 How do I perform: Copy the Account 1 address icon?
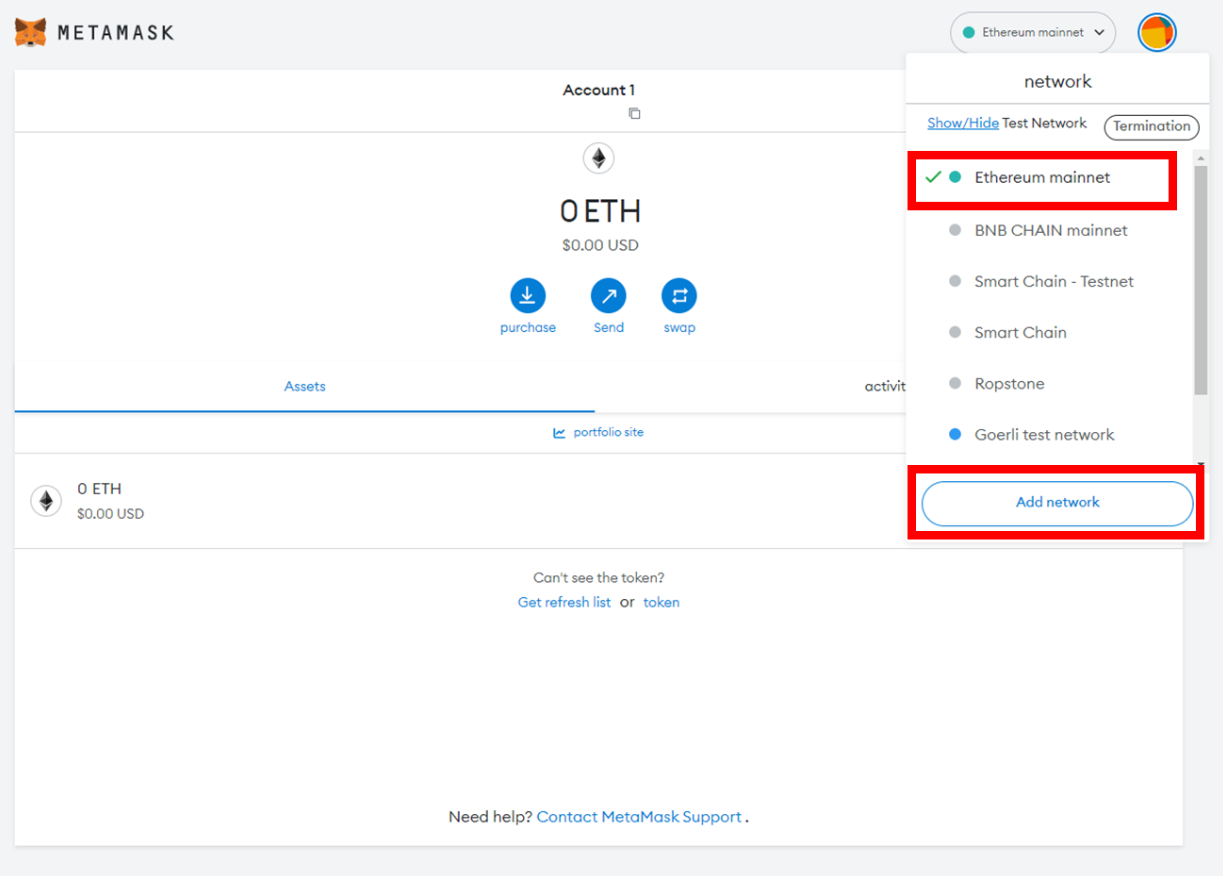634,113
